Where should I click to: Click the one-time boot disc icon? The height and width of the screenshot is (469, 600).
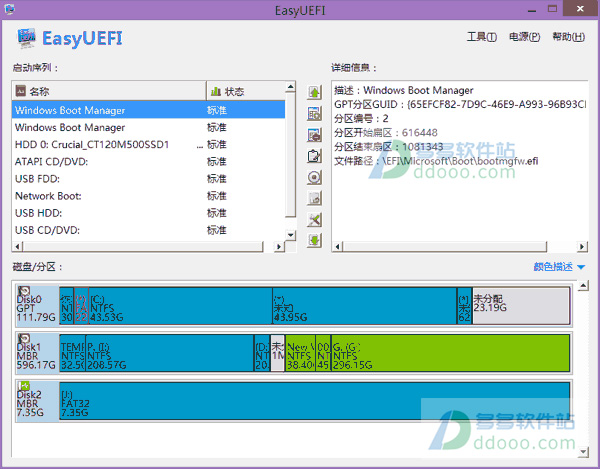tap(314, 177)
